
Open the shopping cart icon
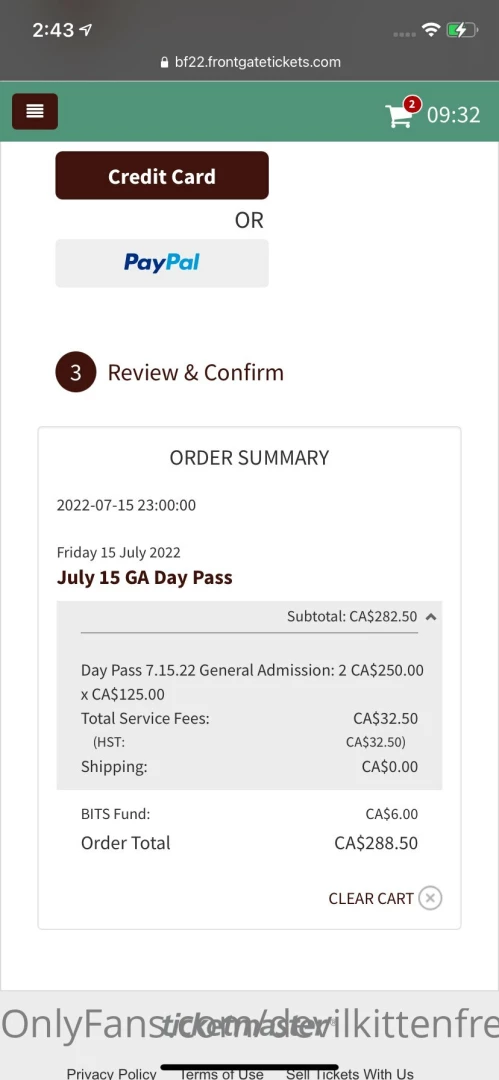point(399,116)
